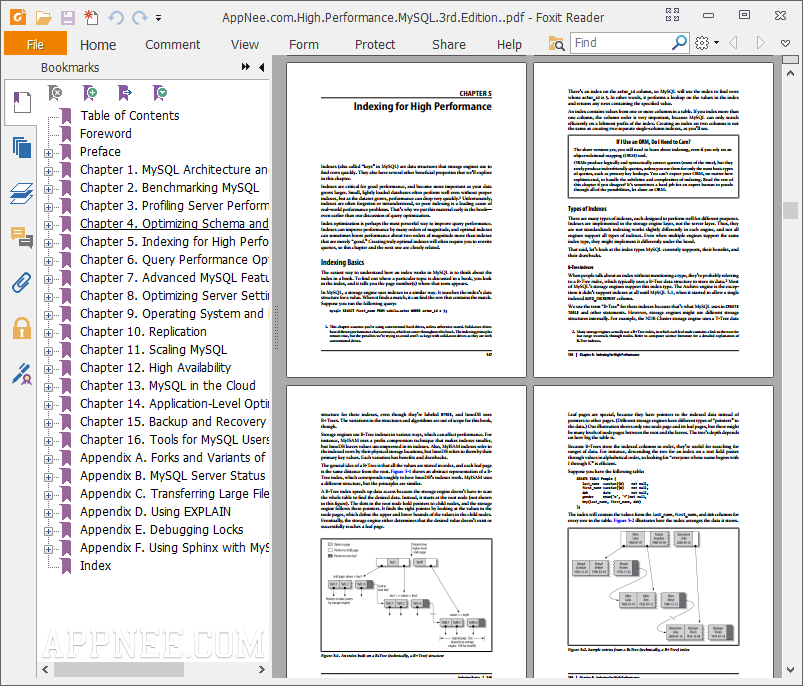Click the Appendix E Debugging Locks bookmark icon
The height and width of the screenshot is (686, 803).
coord(66,530)
